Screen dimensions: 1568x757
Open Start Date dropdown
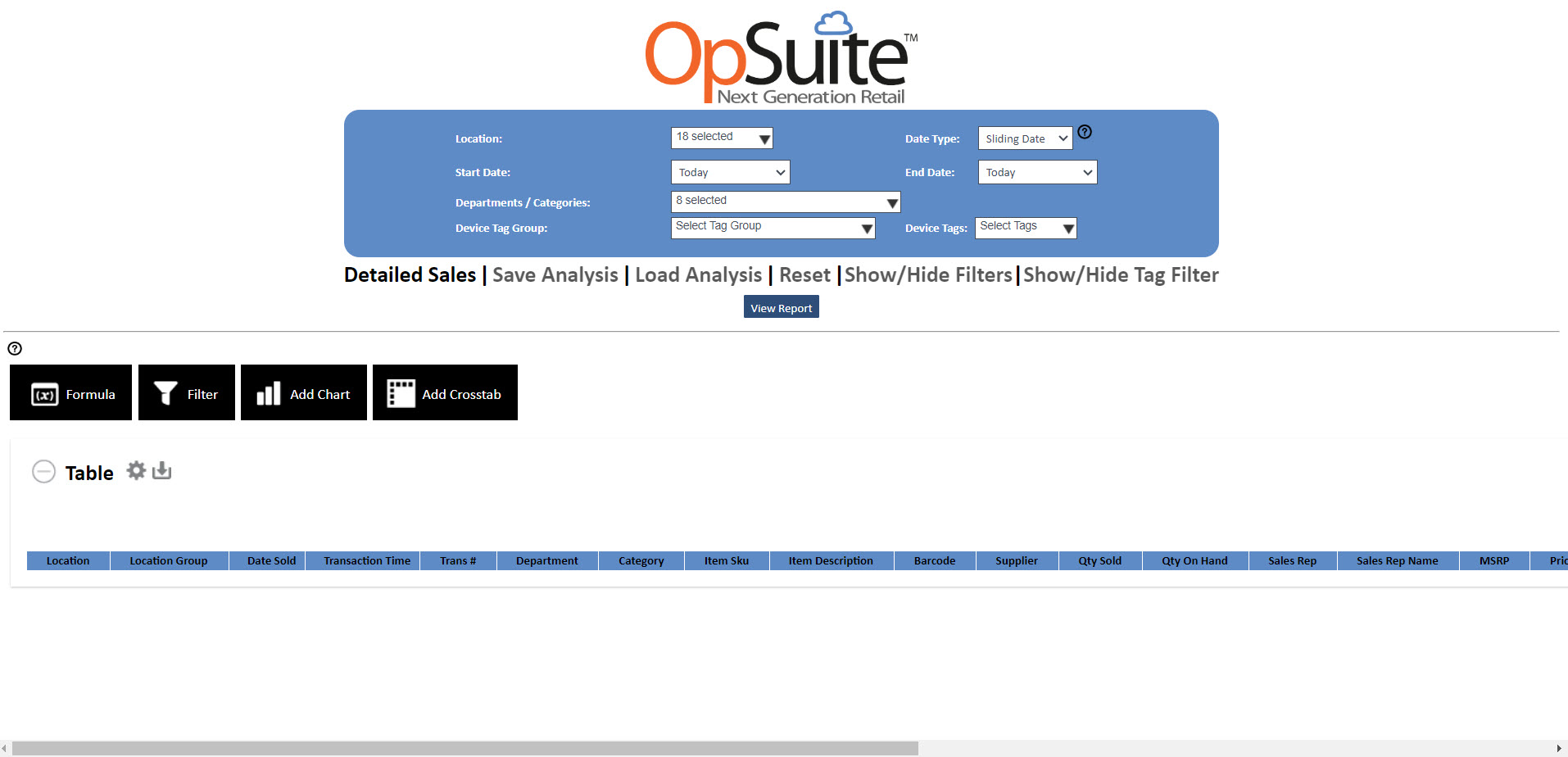[731, 172]
